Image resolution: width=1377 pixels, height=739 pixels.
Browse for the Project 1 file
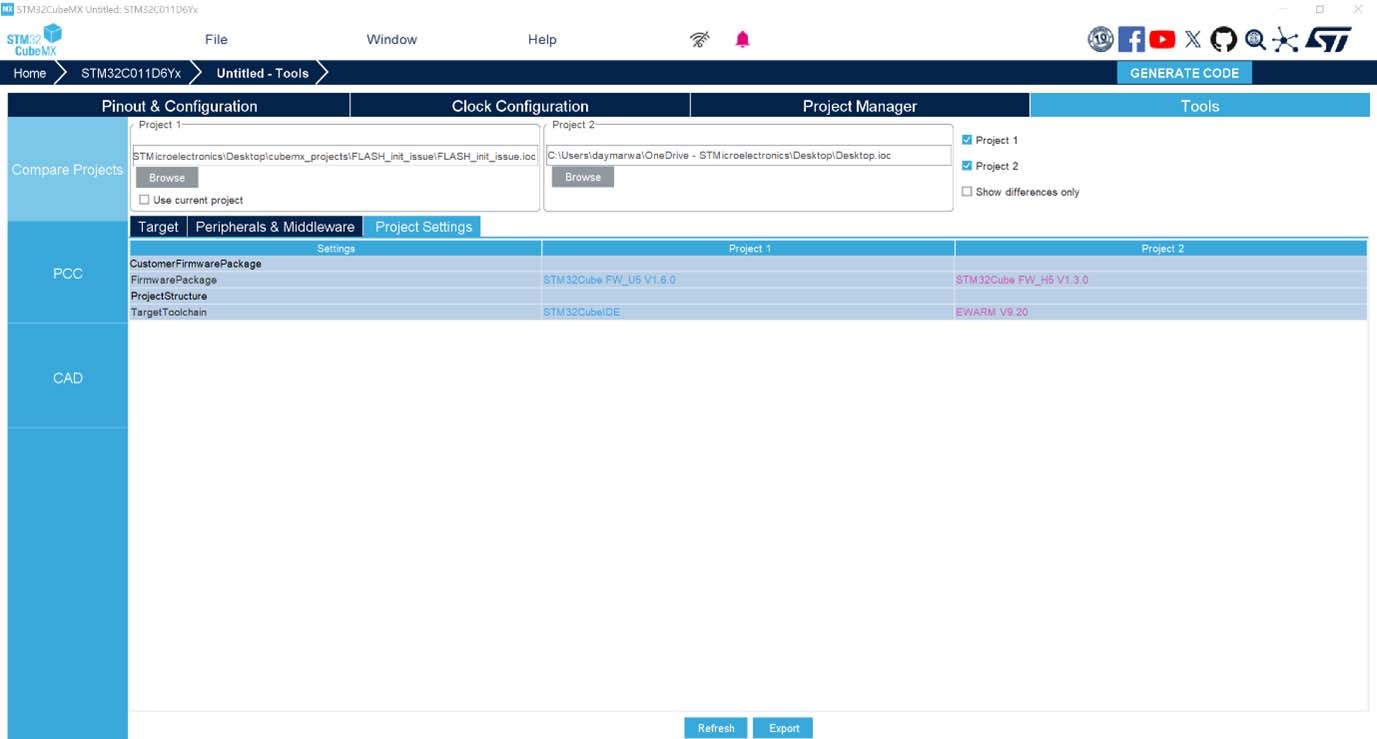tap(167, 177)
